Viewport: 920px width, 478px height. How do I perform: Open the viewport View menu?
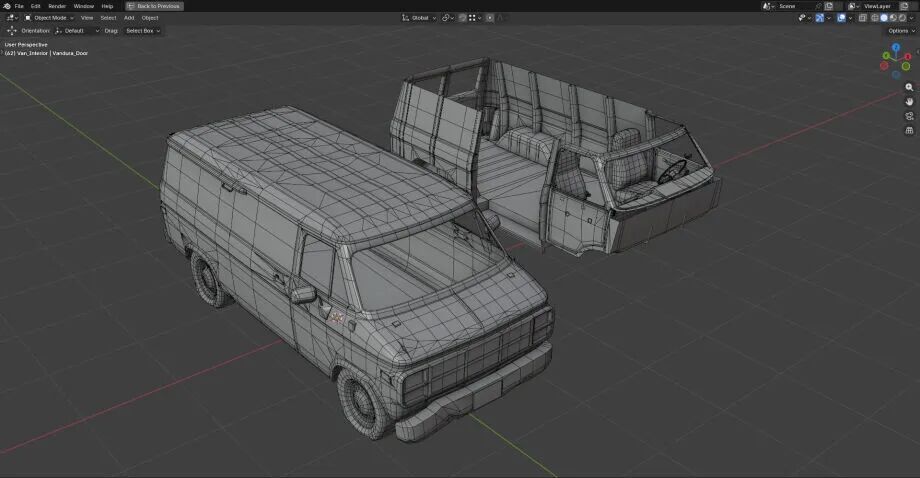click(x=87, y=18)
